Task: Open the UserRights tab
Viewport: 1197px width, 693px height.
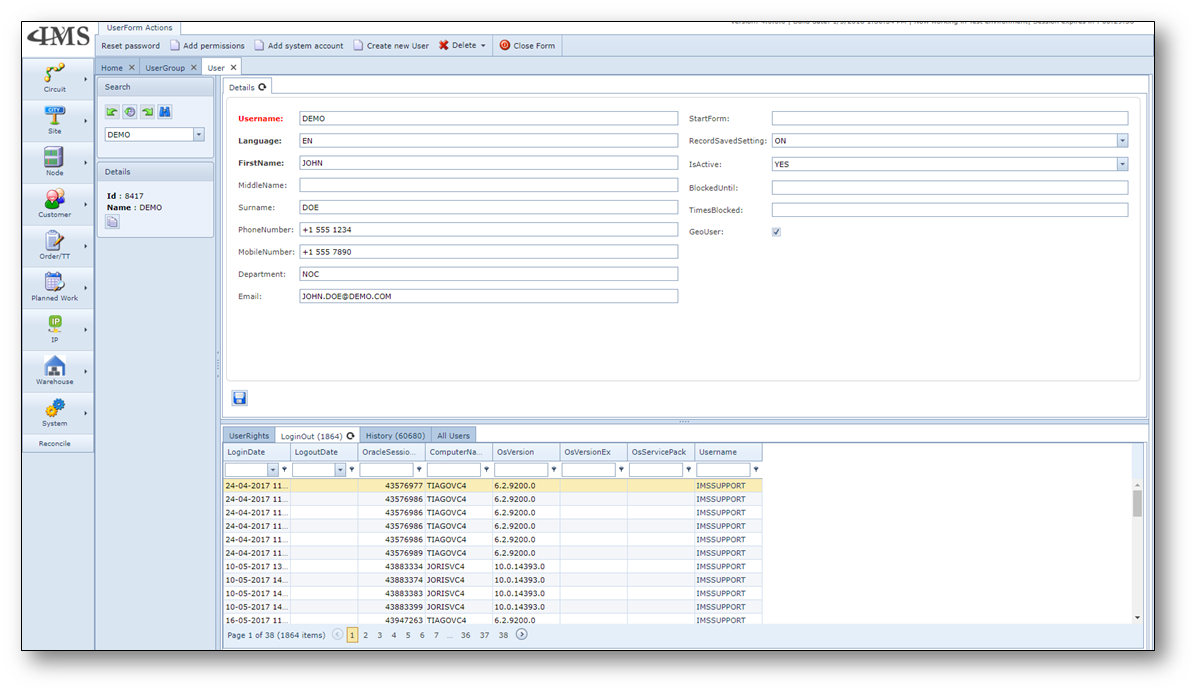Action: 249,436
